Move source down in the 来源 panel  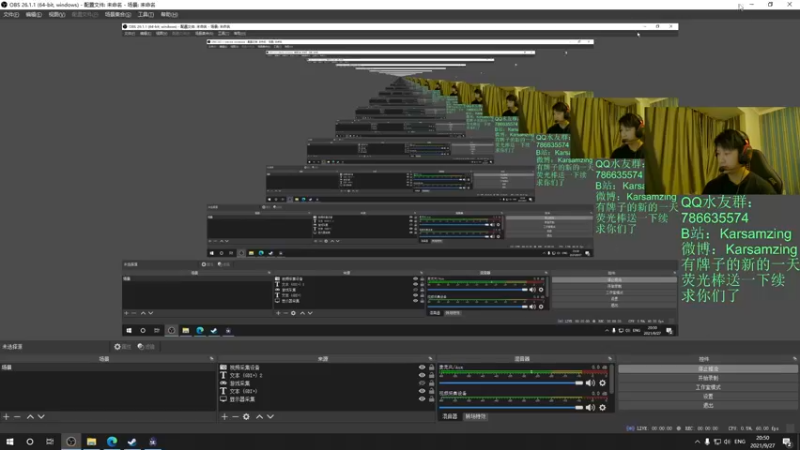point(270,417)
